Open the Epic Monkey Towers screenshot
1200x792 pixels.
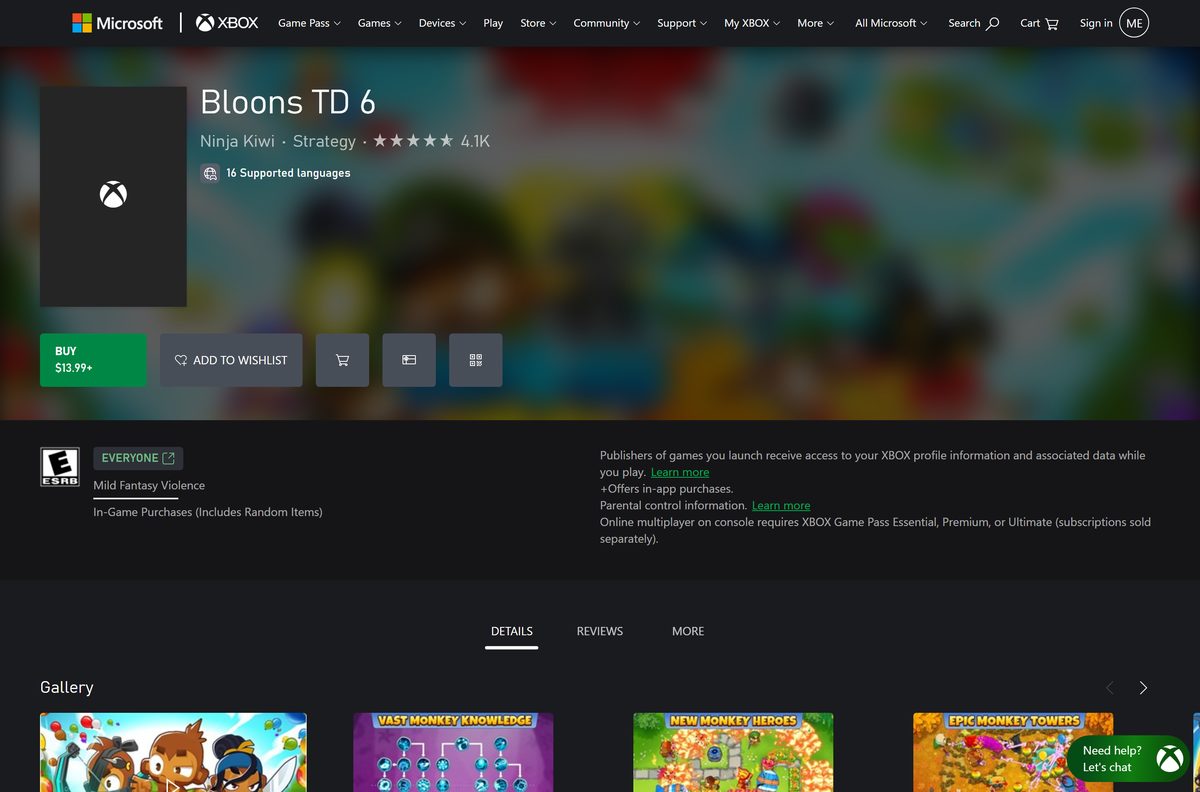point(1013,752)
